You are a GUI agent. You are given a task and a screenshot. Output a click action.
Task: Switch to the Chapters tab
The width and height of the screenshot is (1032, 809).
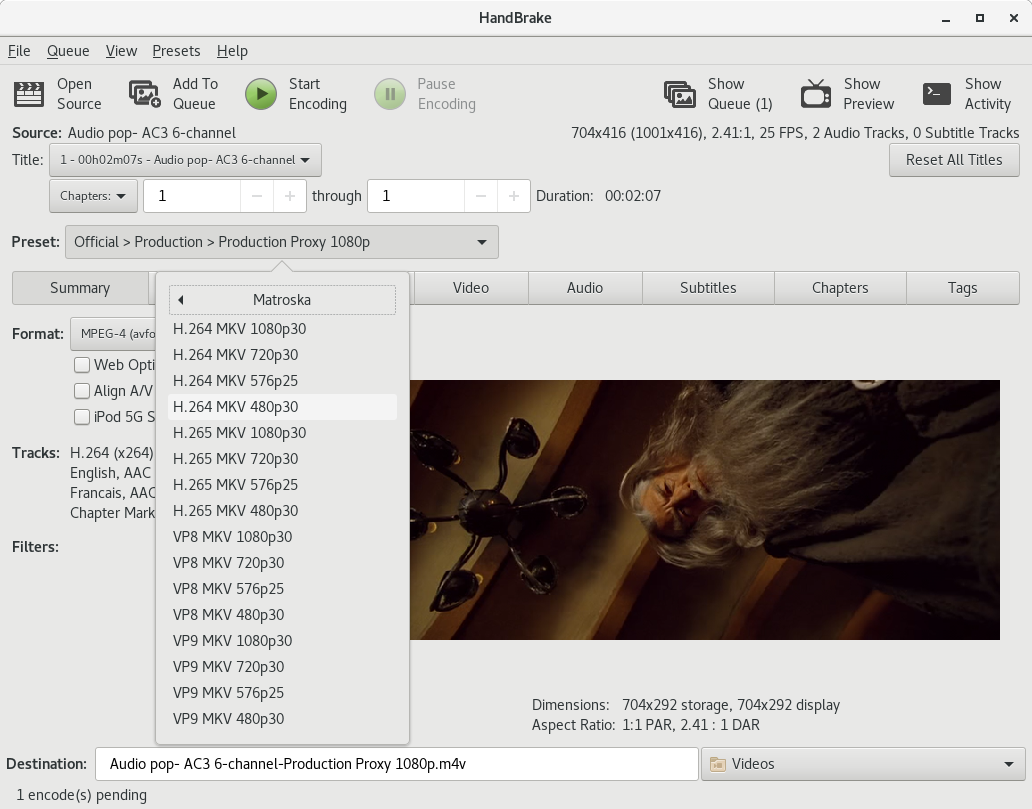[x=840, y=288]
